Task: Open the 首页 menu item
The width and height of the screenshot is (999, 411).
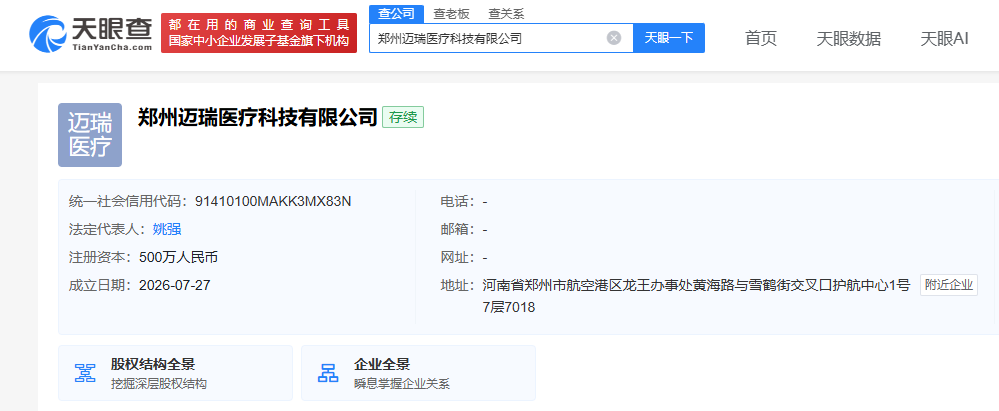Action: point(761,38)
